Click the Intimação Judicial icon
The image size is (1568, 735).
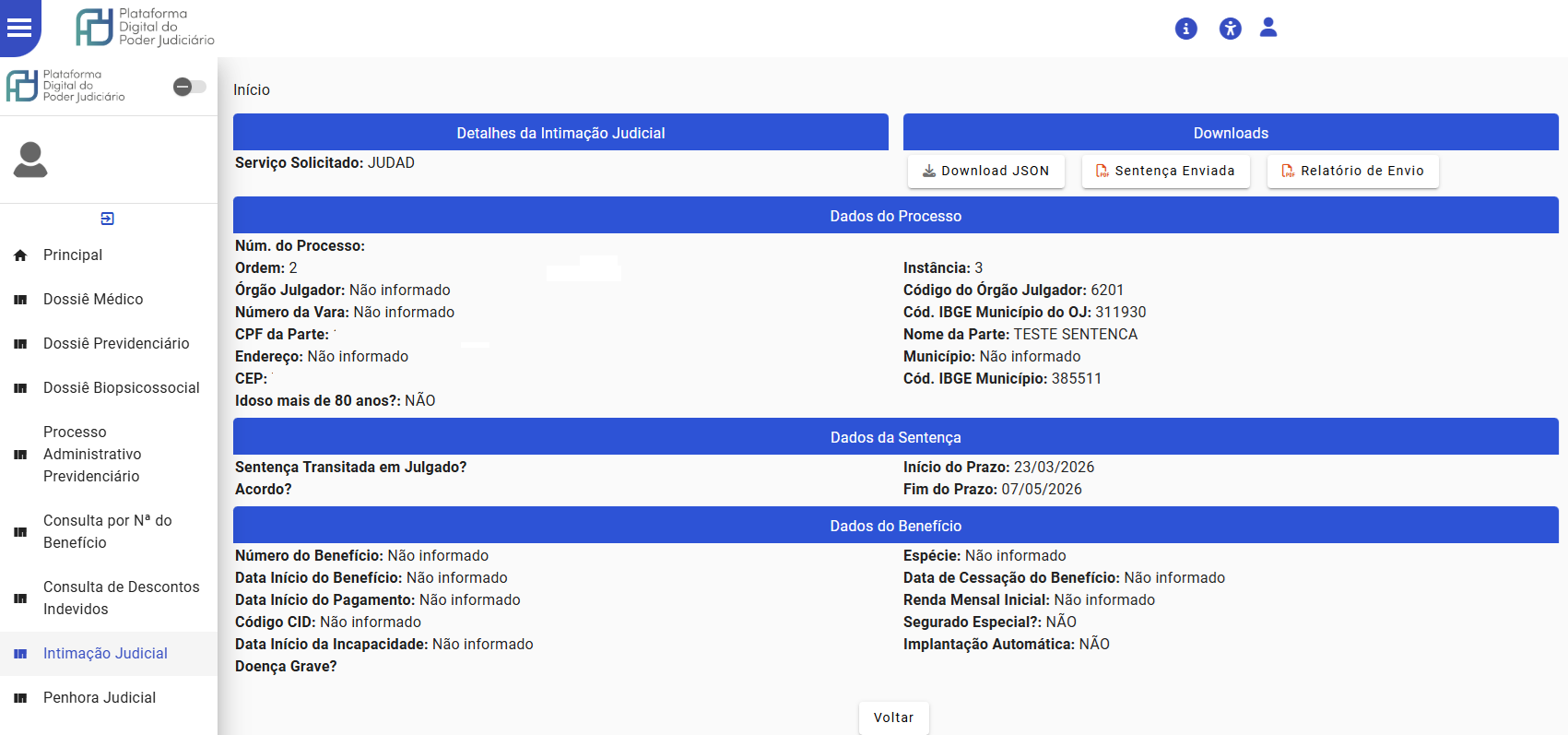tap(20, 654)
